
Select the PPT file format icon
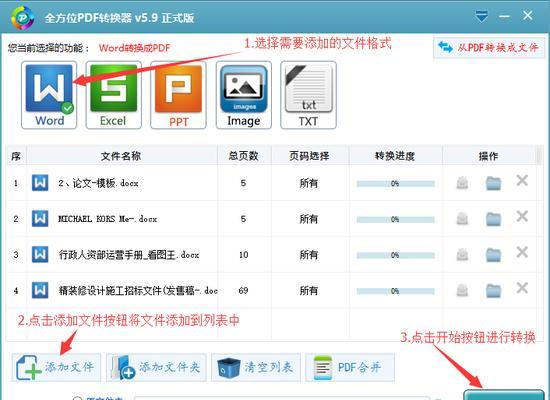[178, 95]
